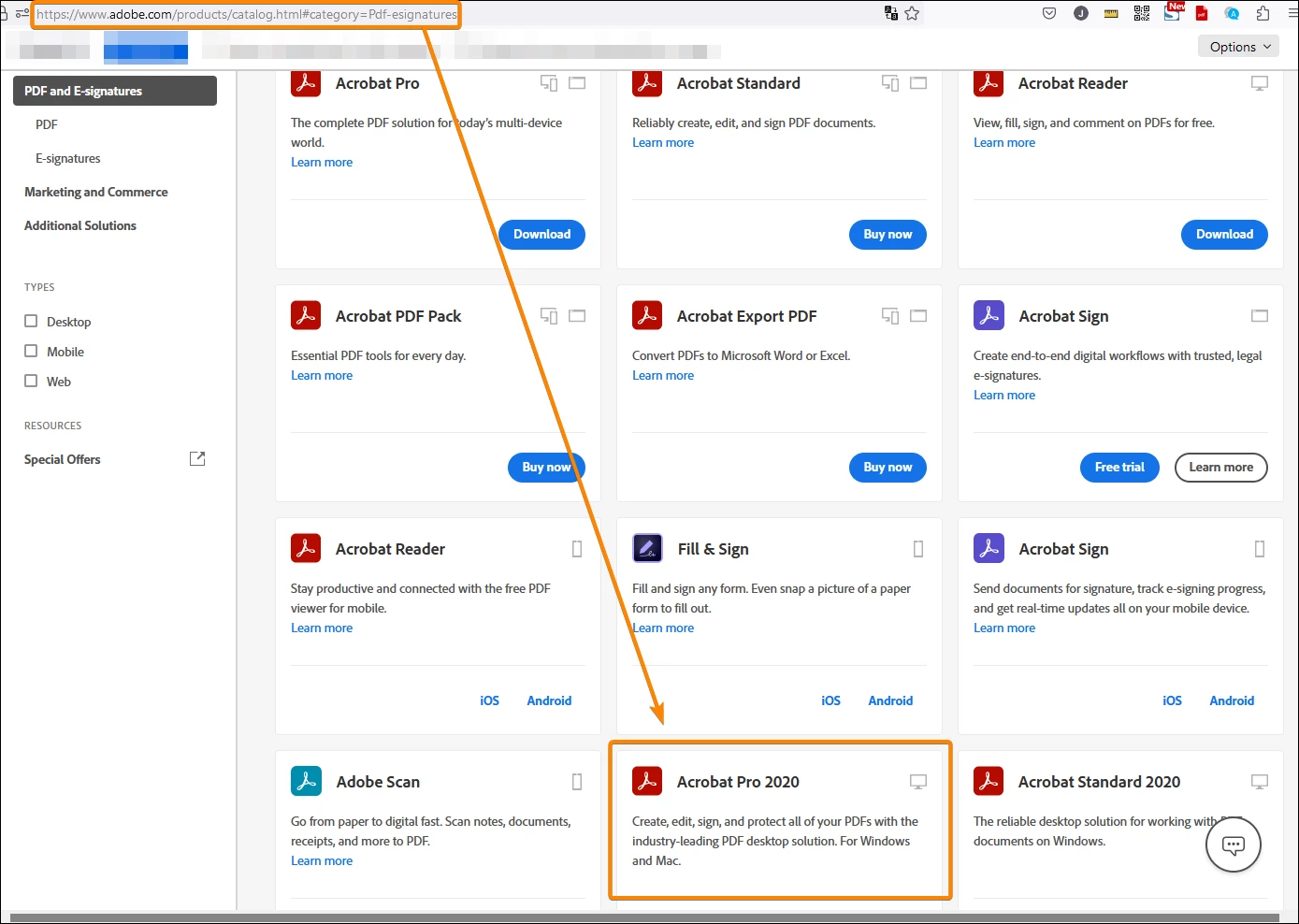This screenshot has width=1299, height=924.
Task: Click the yellow ruler extension icon
Action: (x=1111, y=13)
